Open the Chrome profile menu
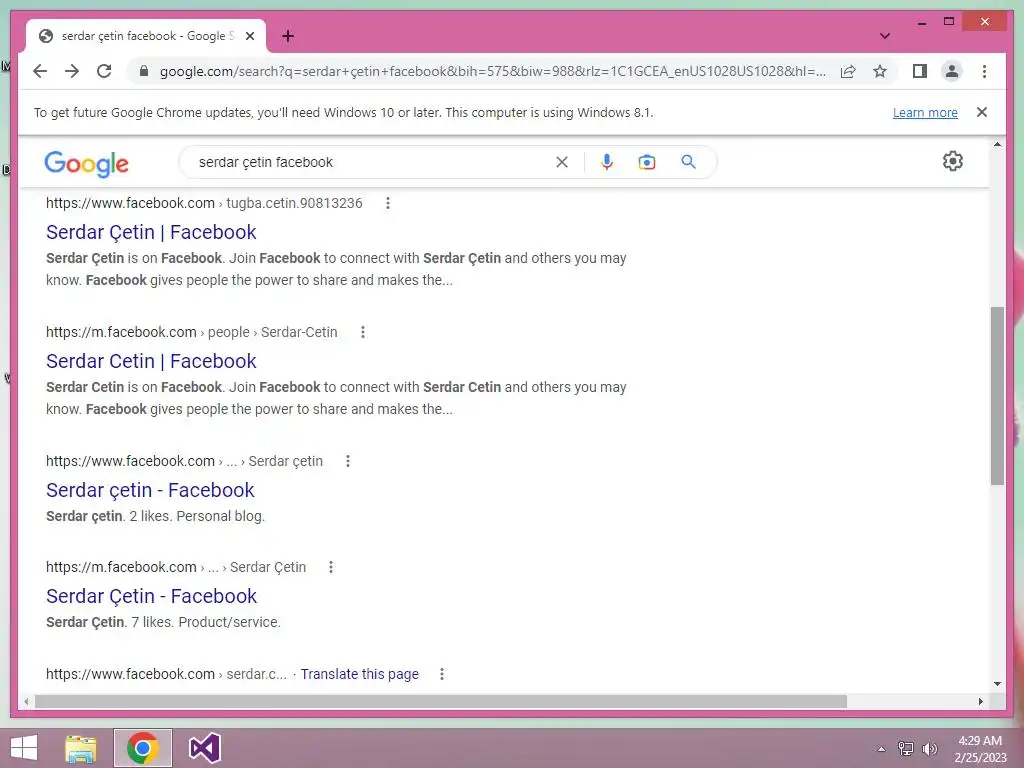The width and height of the screenshot is (1024, 768). coord(952,71)
